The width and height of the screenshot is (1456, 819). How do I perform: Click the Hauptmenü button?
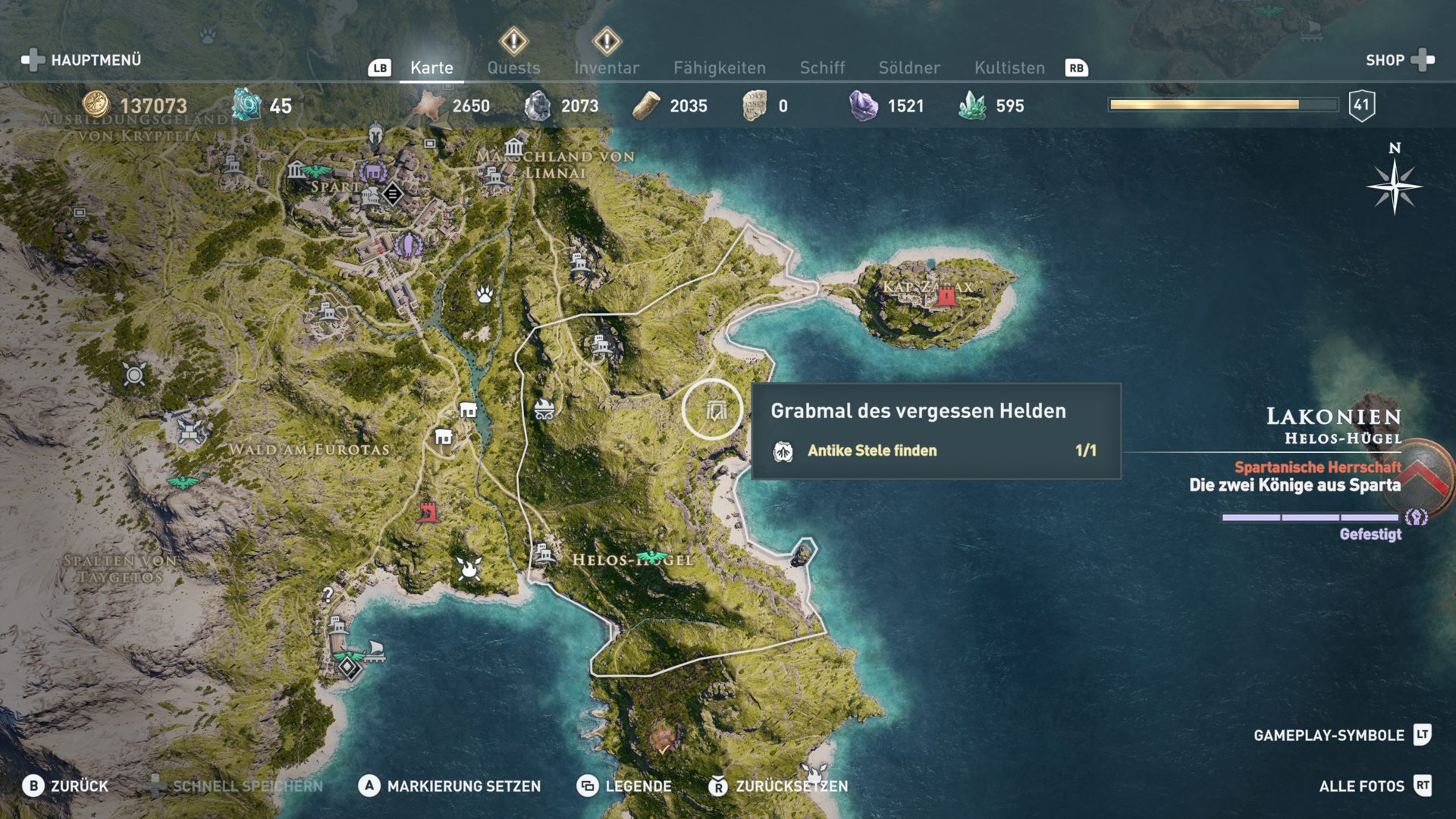[81, 60]
